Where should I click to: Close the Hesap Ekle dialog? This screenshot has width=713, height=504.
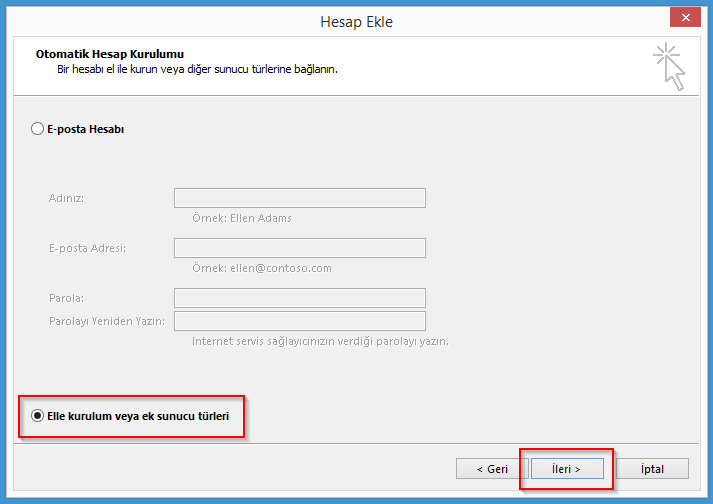tap(685, 20)
